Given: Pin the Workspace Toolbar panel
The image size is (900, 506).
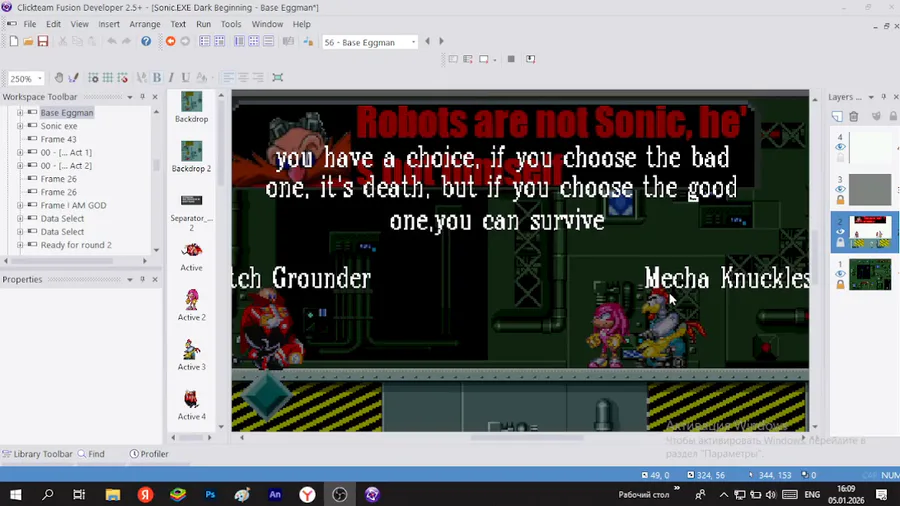Looking at the screenshot, I should point(142,97).
